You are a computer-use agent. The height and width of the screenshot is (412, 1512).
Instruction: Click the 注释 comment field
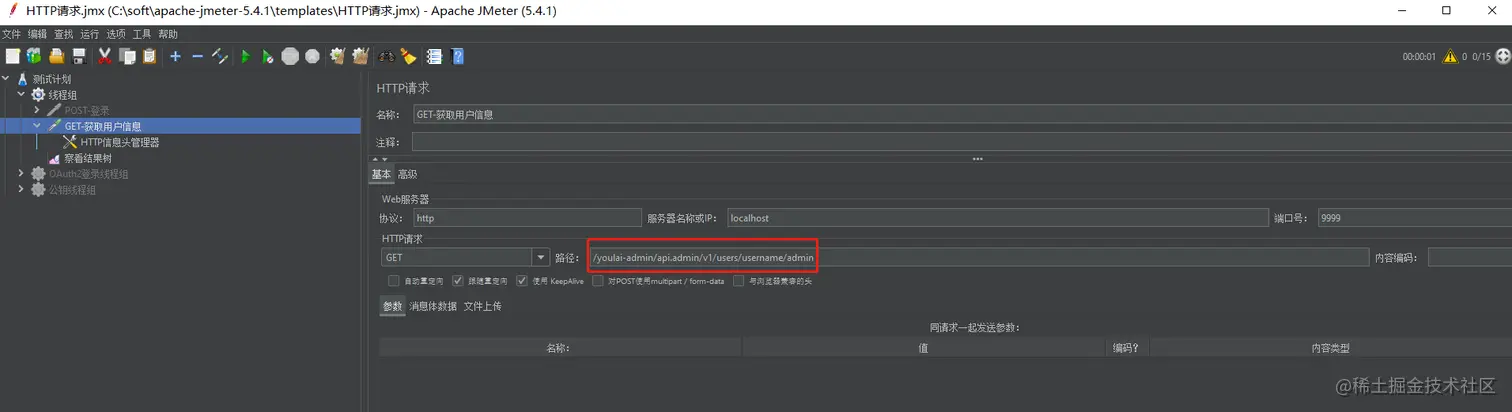961,142
